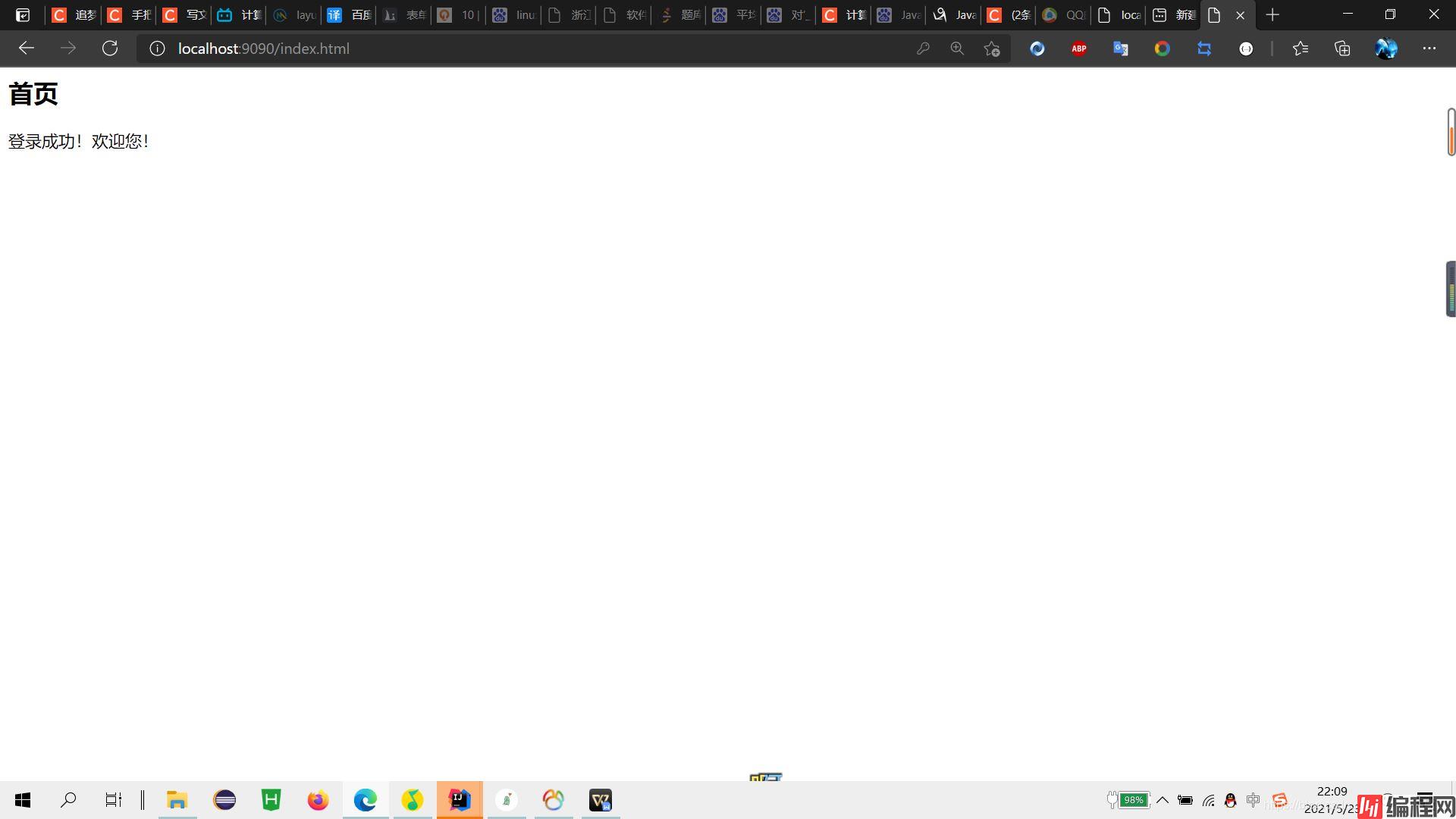This screenshot has width=1456, height=819.
Task: Toggle Chinese input mode 中 indicator
Action: [x=1253, y=800]
